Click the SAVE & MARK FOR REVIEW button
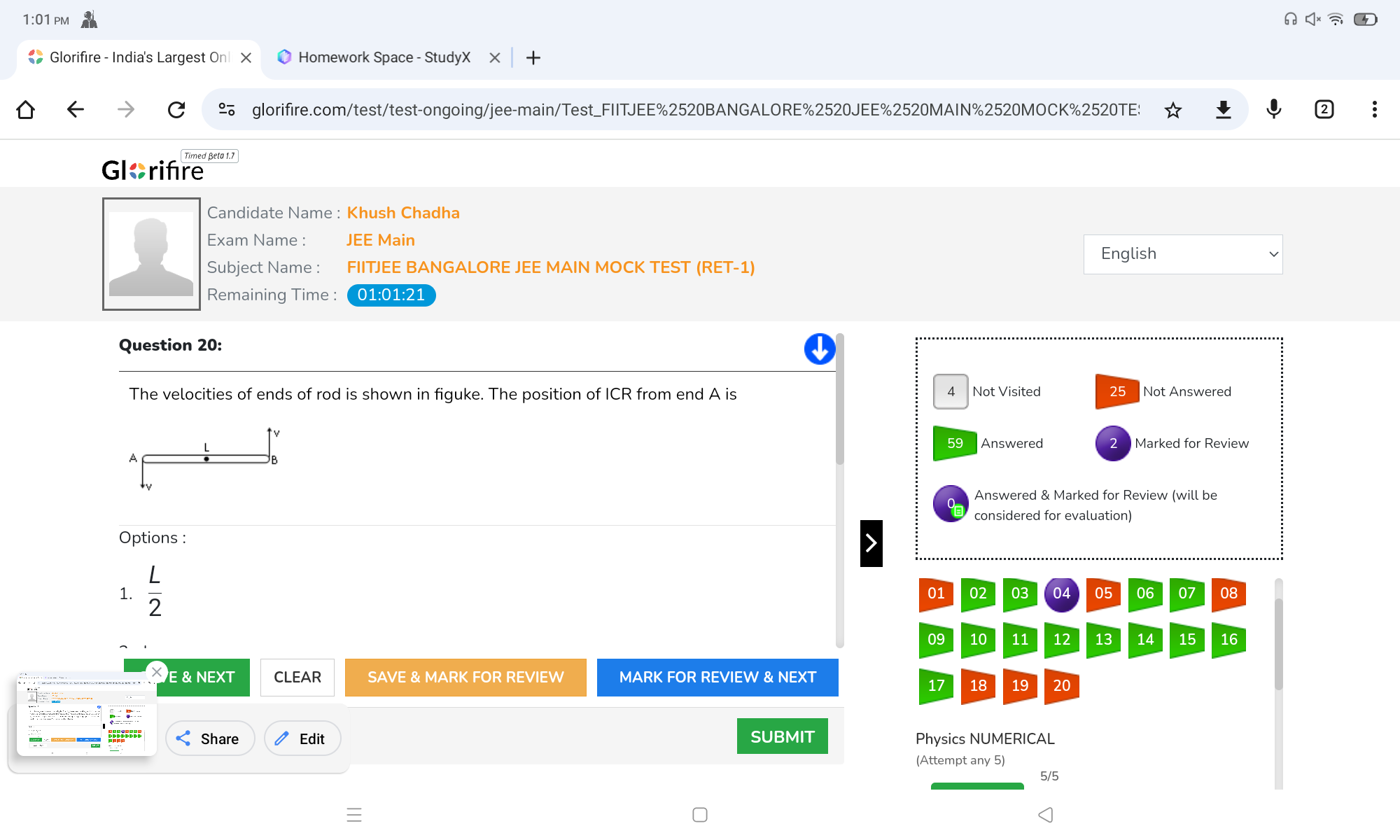Image resolution: width=1400 pixels, height=840 pixels. tap(465, 677)
